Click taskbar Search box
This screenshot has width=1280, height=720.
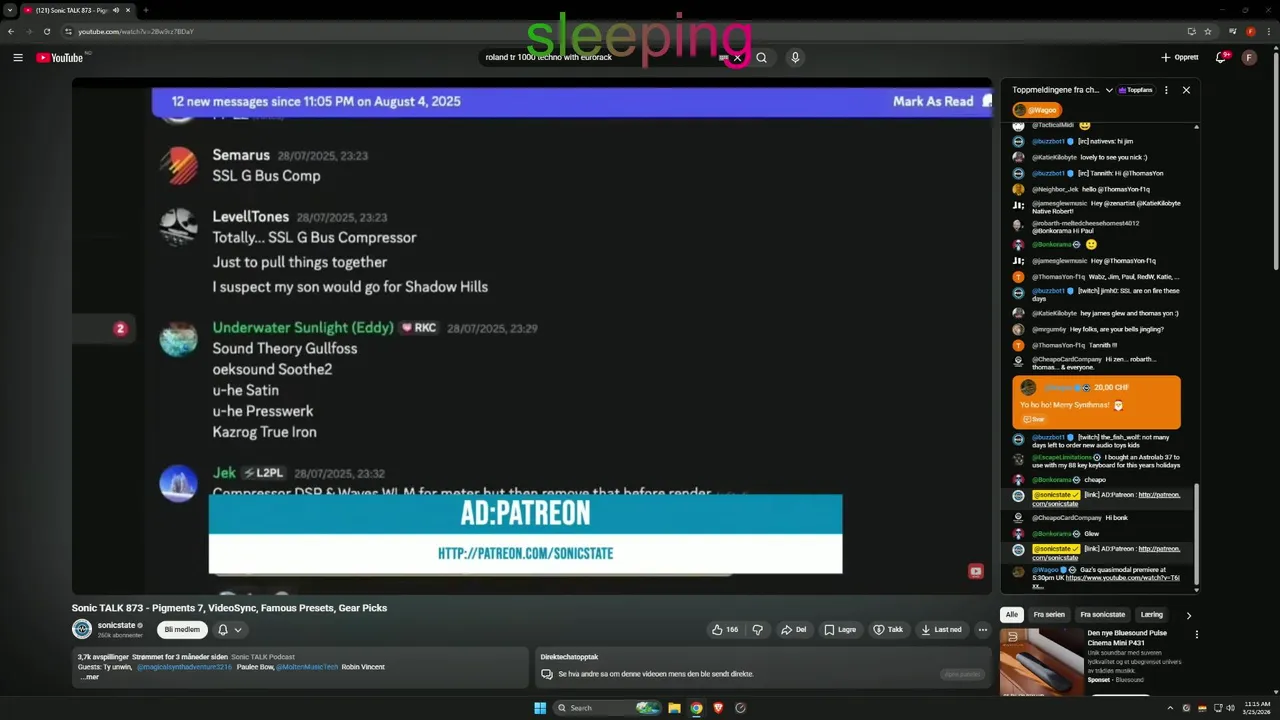tap(607, 708)
